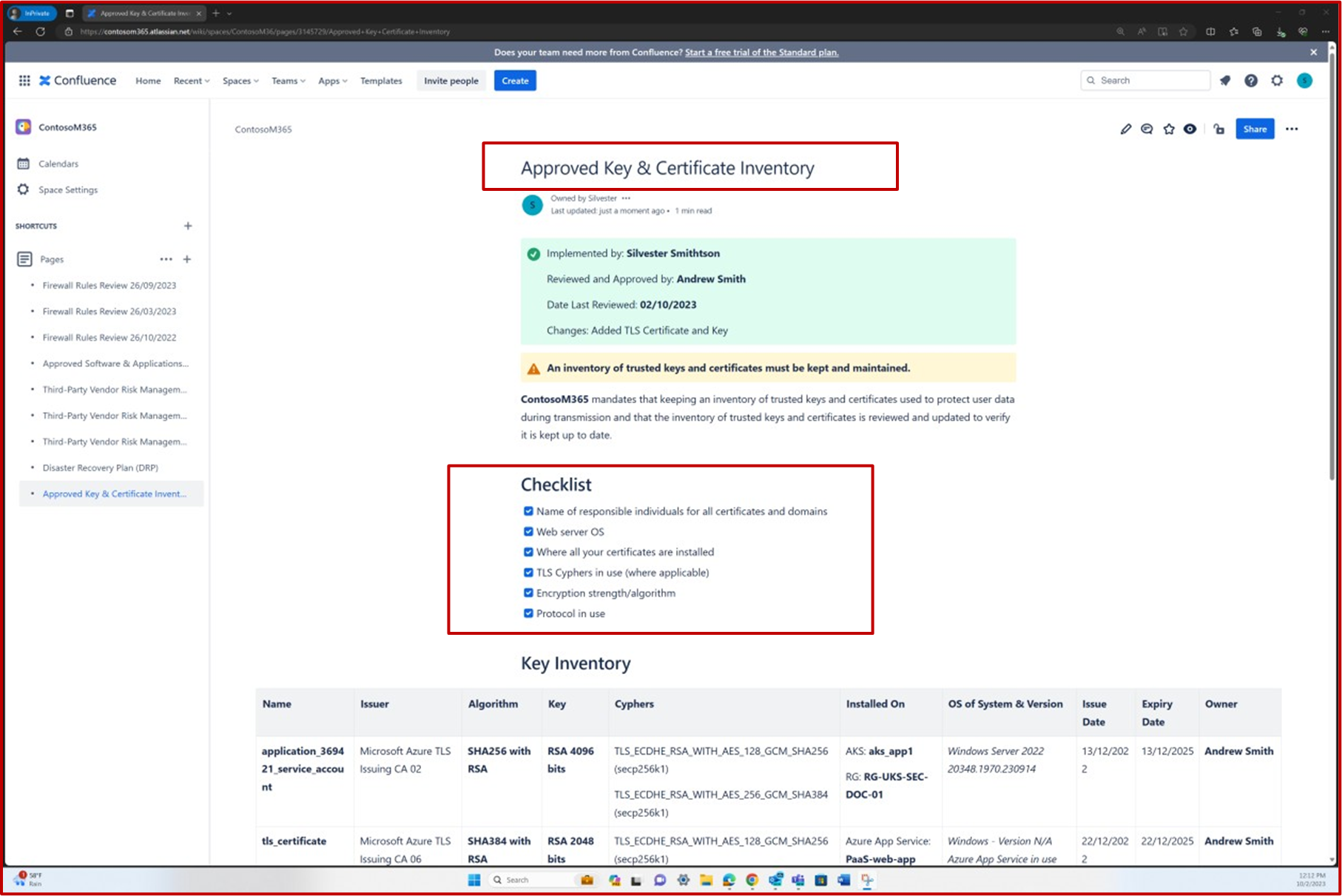Switch to the Templates menu item
This screenshot has width=1342, height=896.
coord(380,81)
